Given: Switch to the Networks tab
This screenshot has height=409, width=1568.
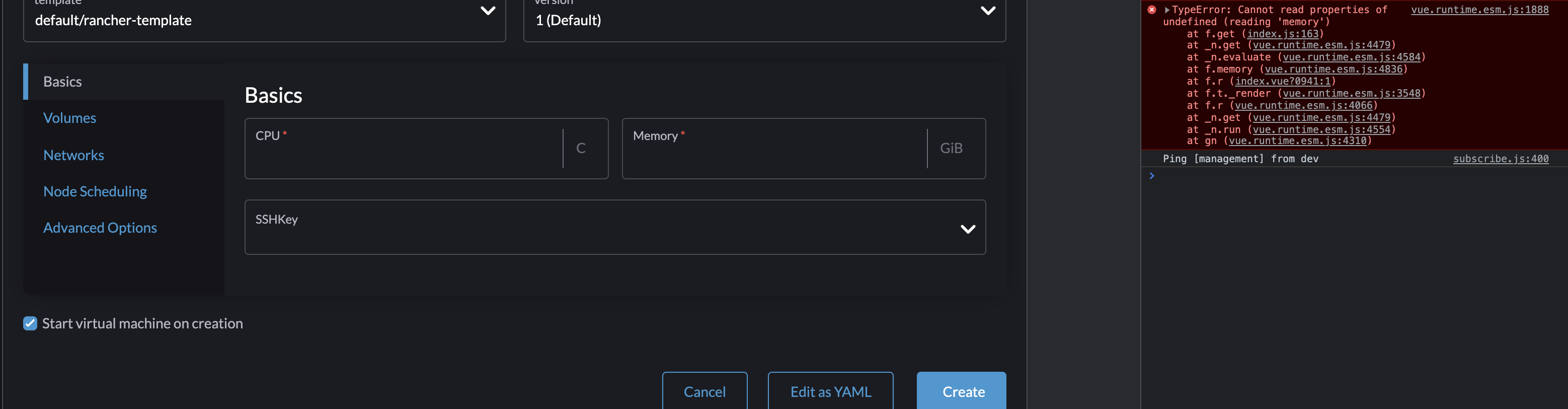Looking at the screenshot, I should click(73, 155).
